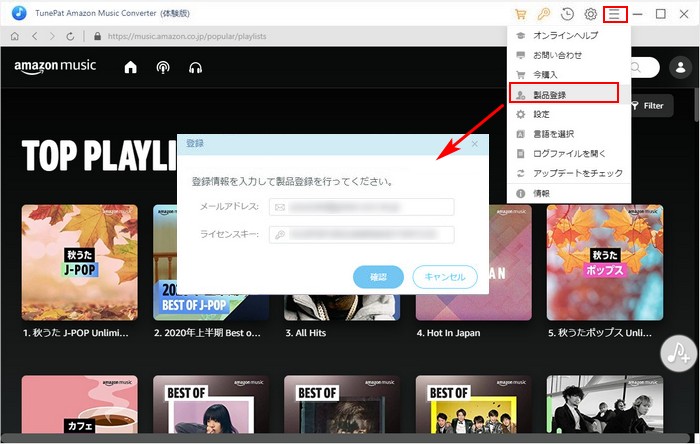
Task: Toggle the hamburger menu button
Action: pyautogui.click(x=615, y=14)
